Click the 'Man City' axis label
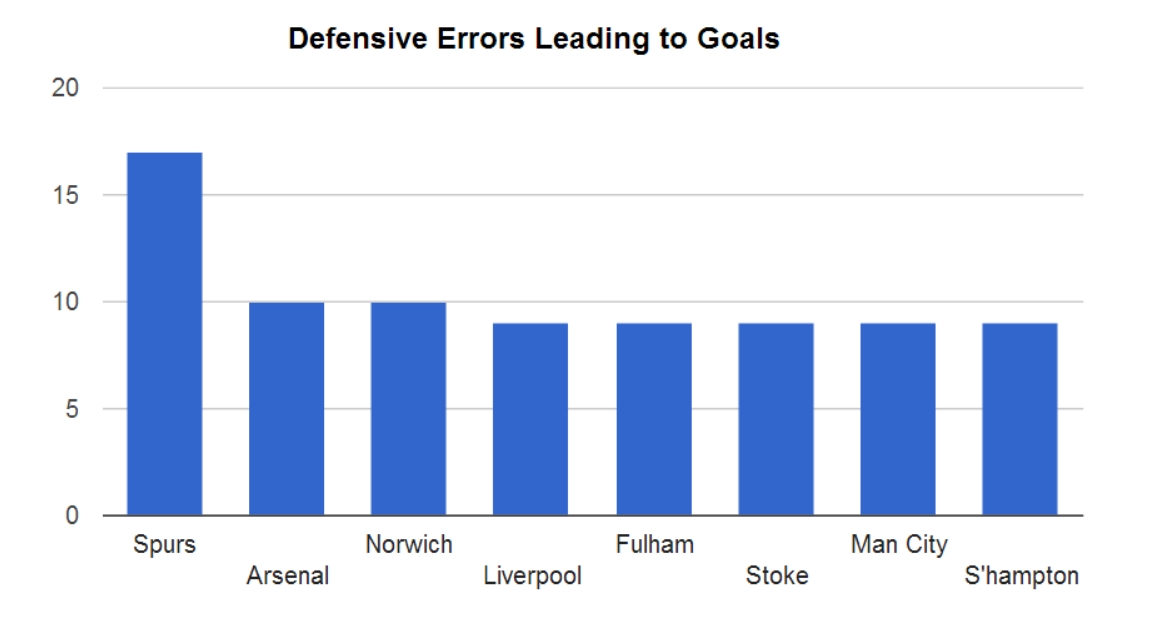Image resolution: width=1175 pixels, height=637 pixels. coord(899,545)
